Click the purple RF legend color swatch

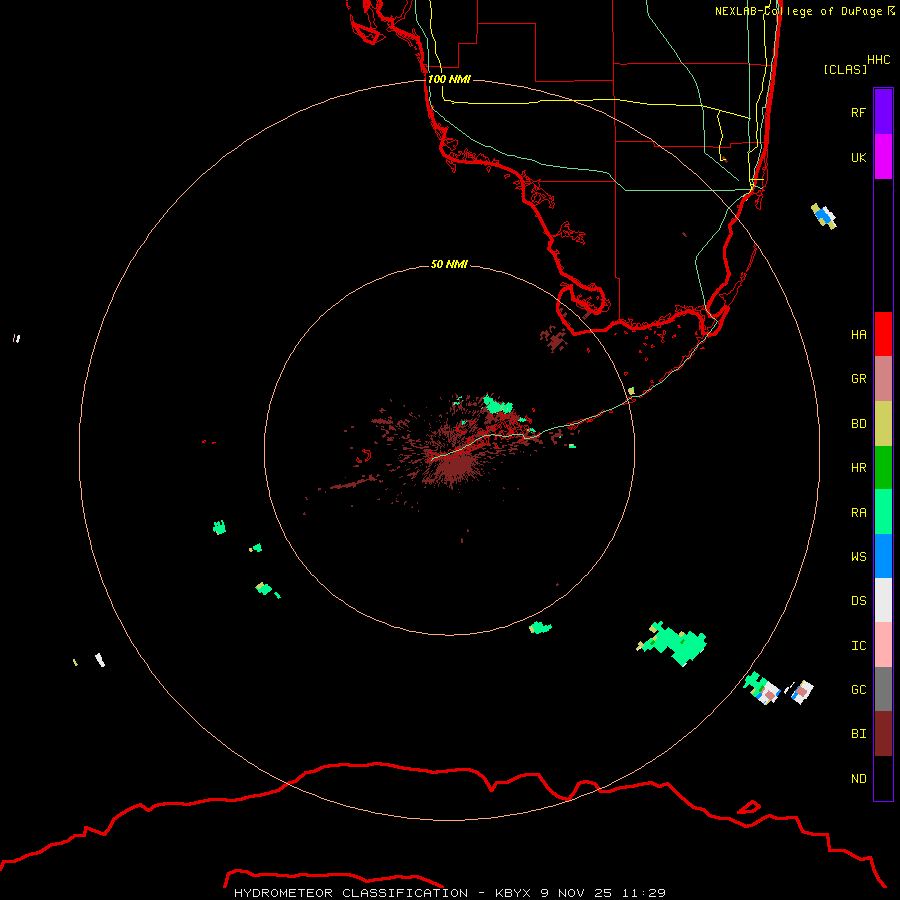(883, 112)
